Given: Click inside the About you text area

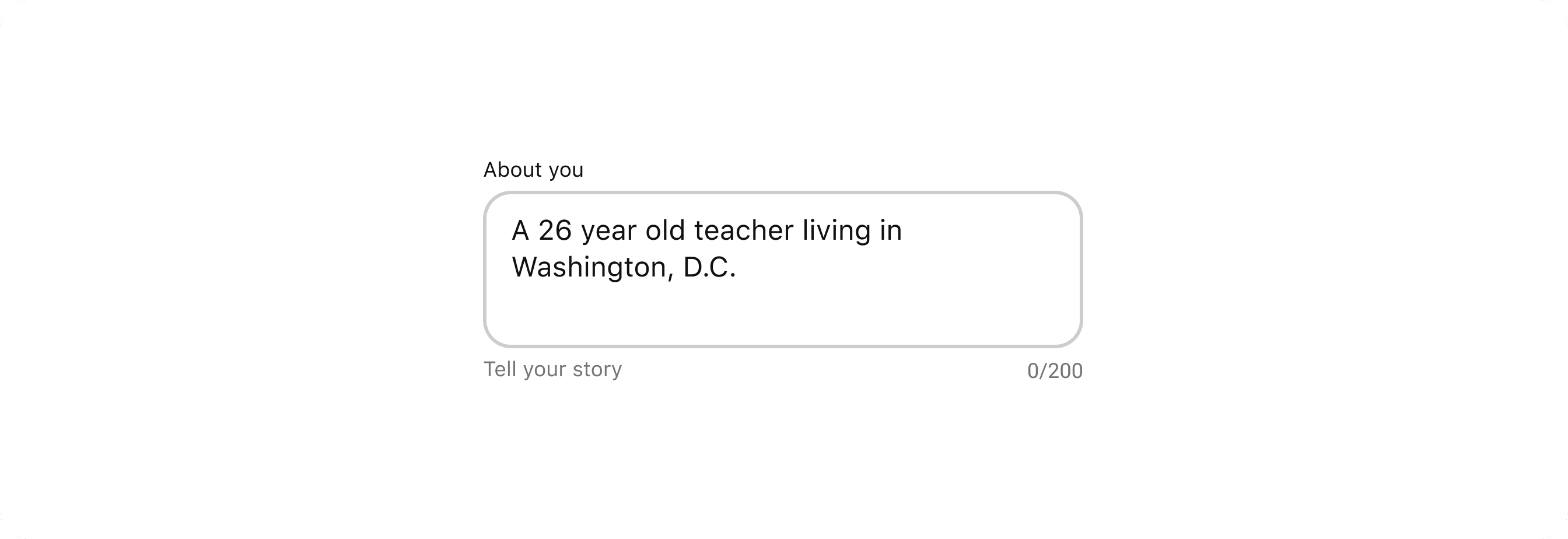Looking at the screenshot, I should point(783,269).
